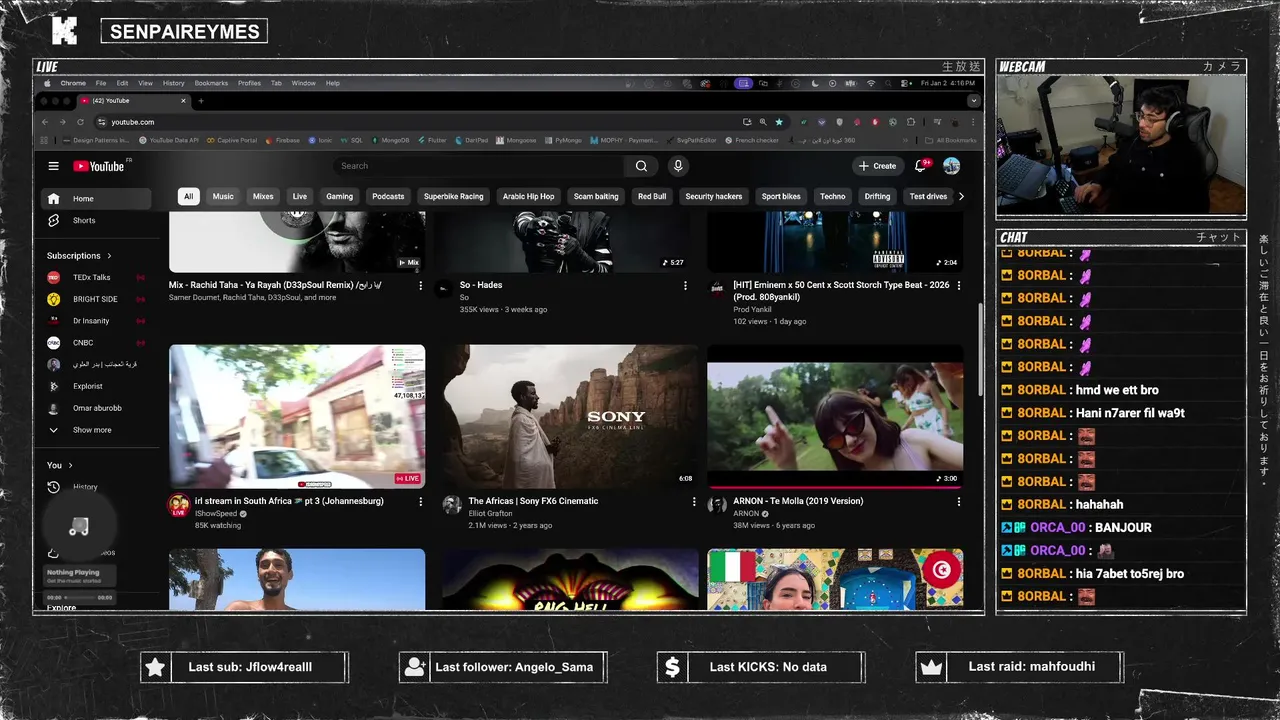Open Omar aburobb subscription channel

(97, 408)
